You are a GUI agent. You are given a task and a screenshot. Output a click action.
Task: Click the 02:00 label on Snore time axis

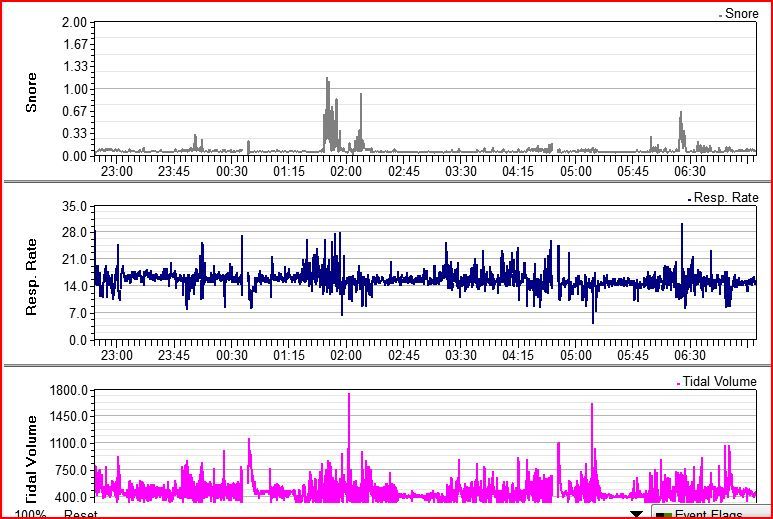tap(346, 171)
